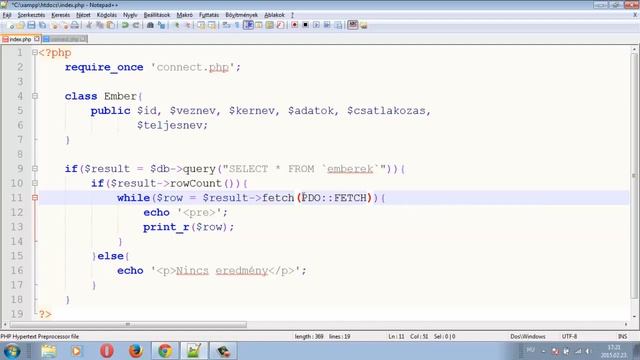This screenshot has height=360, width=640.
Task: Open the Beállítások menu
Action: tap(157, 15)
